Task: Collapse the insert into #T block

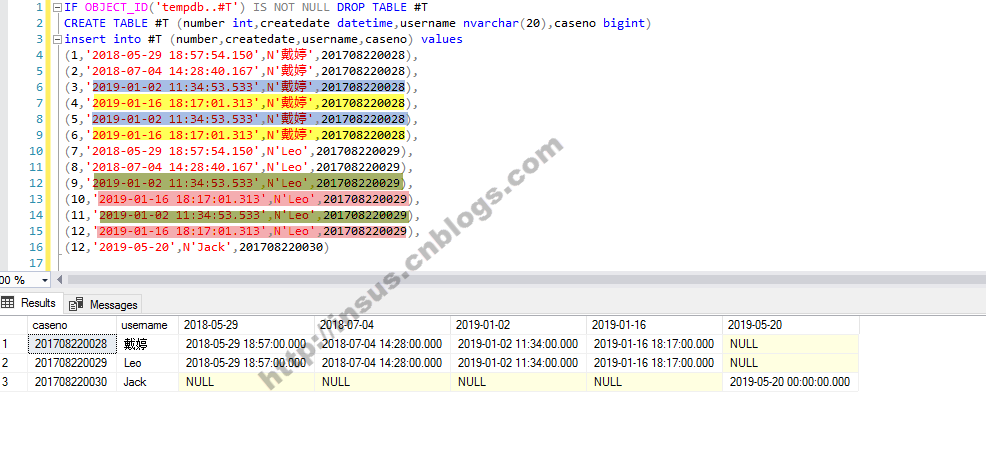Action: pyautogui.click(x=55, y=39)
